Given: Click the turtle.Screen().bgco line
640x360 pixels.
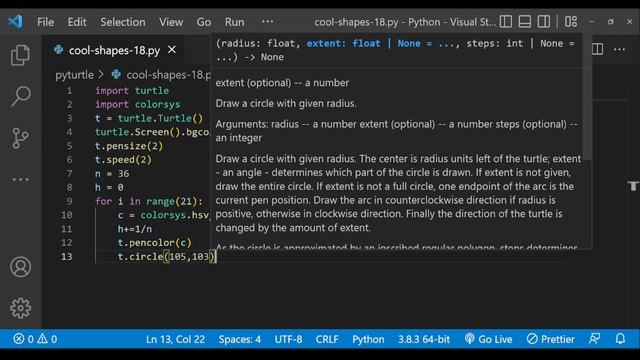Looking at the screenshot, I should tap(152, 132).
